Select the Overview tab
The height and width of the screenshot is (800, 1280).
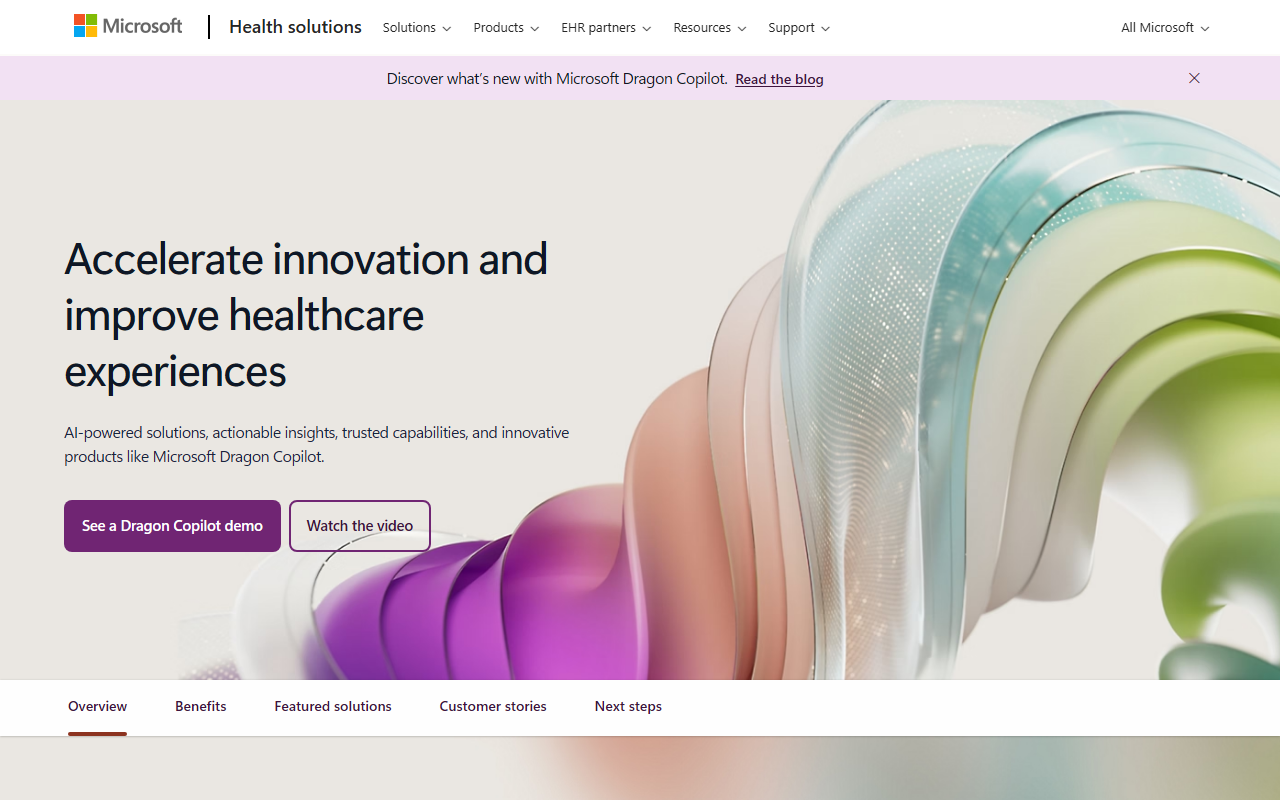[x=97, y=707]
